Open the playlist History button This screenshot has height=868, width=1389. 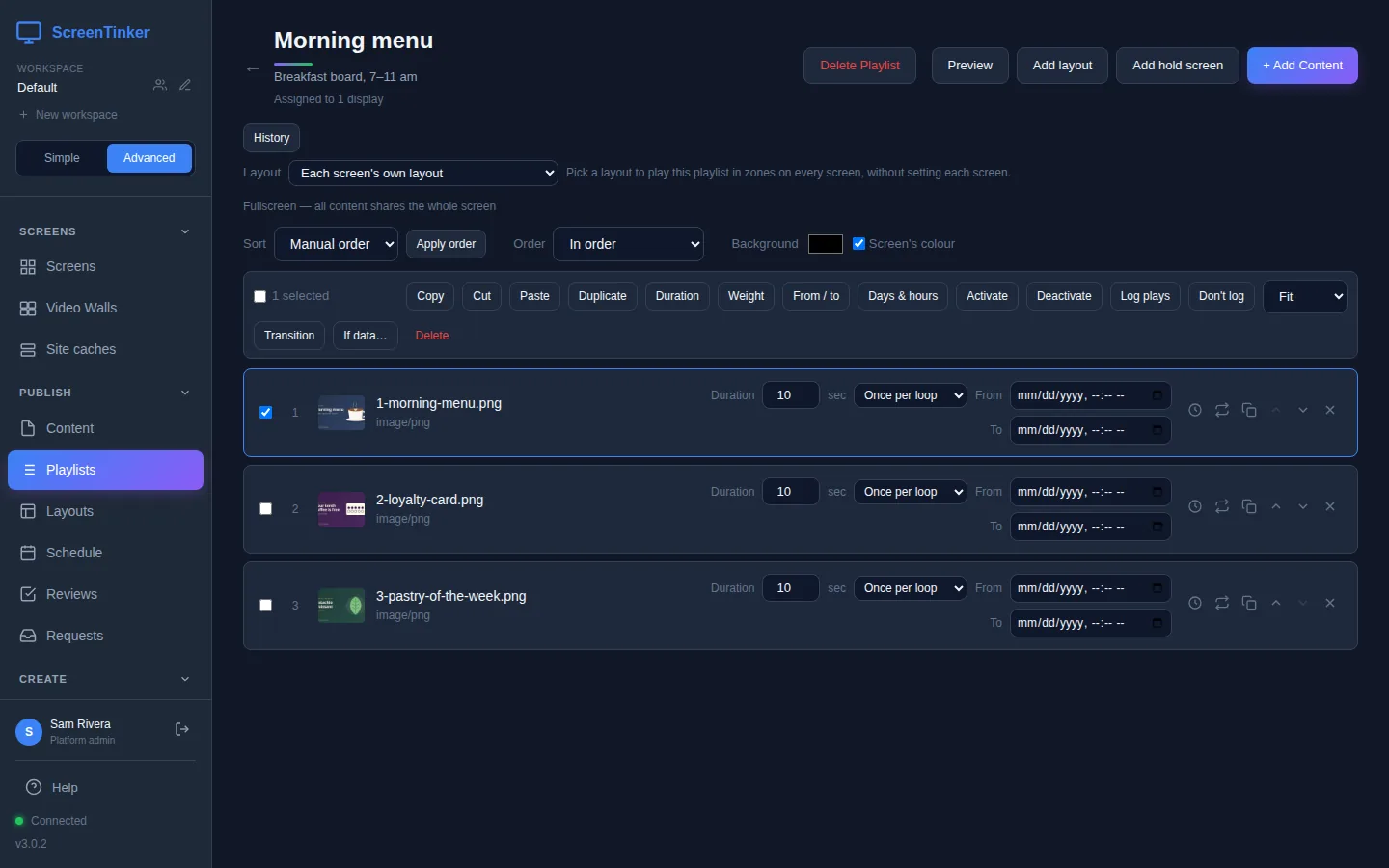pyautogui.click(x=271, y=138)
